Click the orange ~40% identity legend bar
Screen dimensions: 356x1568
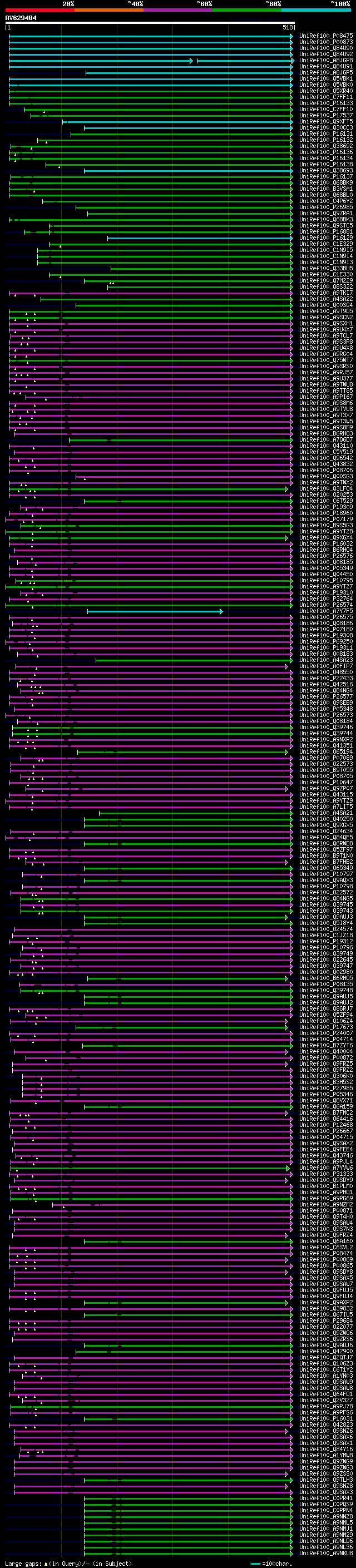coord(109,10)
